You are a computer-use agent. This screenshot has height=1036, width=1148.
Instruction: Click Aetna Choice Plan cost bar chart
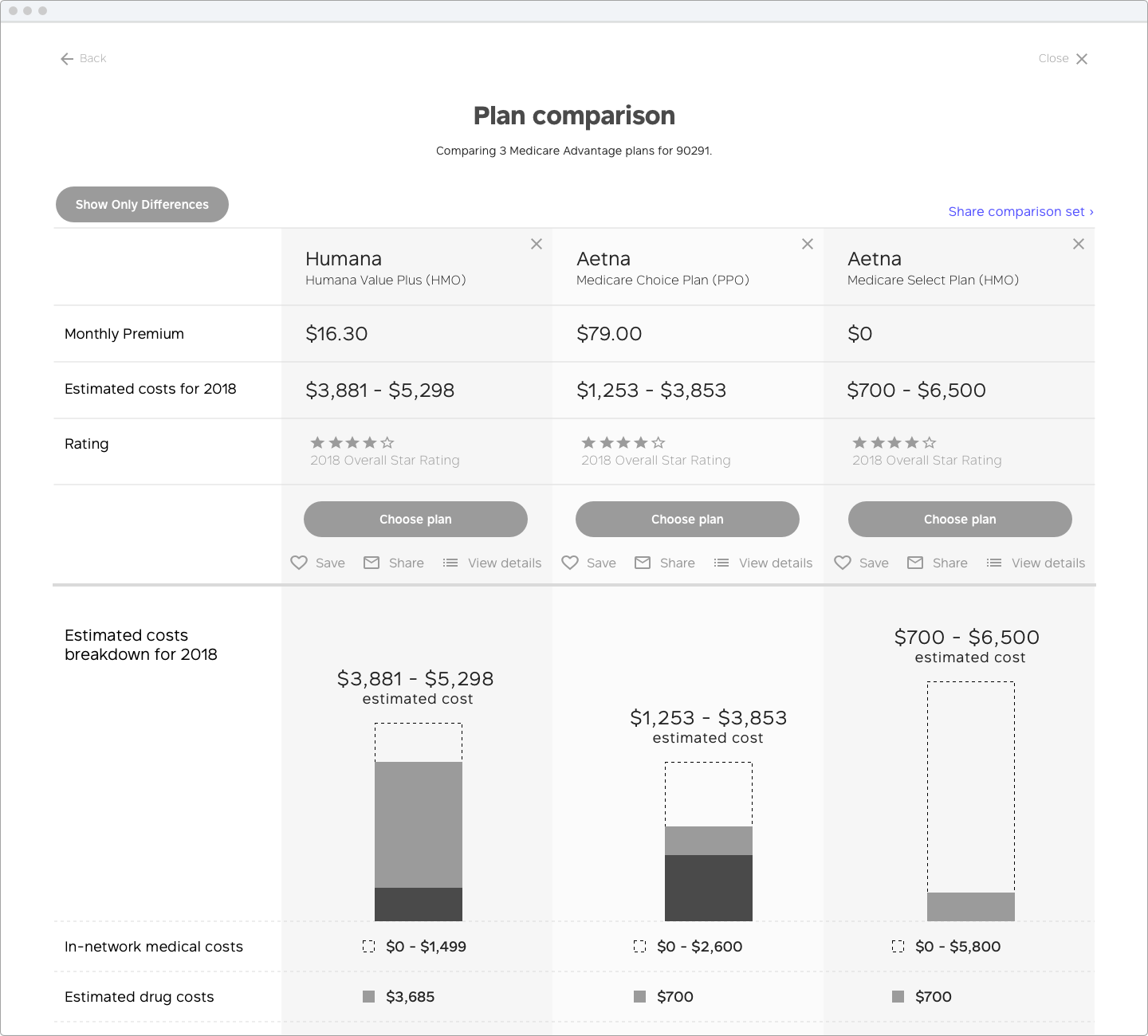coord(709,842)
